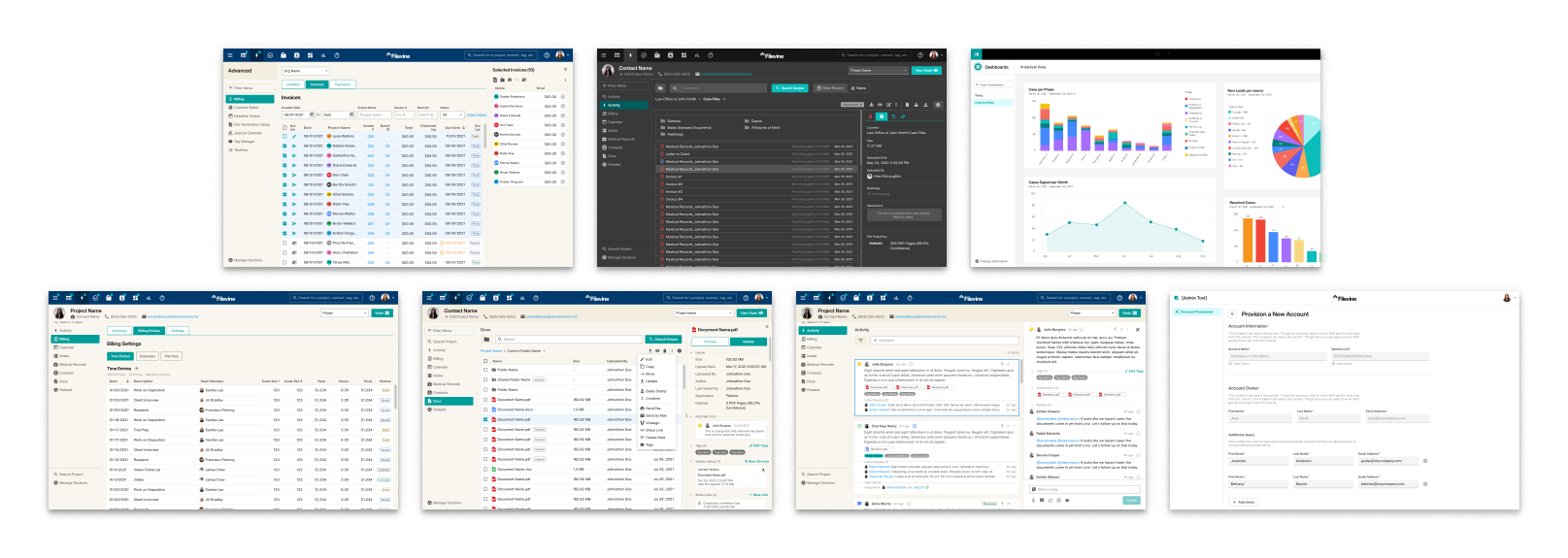
Task: Open the Status All dropdown in the Invoices filters
Action: click(452, 115)
